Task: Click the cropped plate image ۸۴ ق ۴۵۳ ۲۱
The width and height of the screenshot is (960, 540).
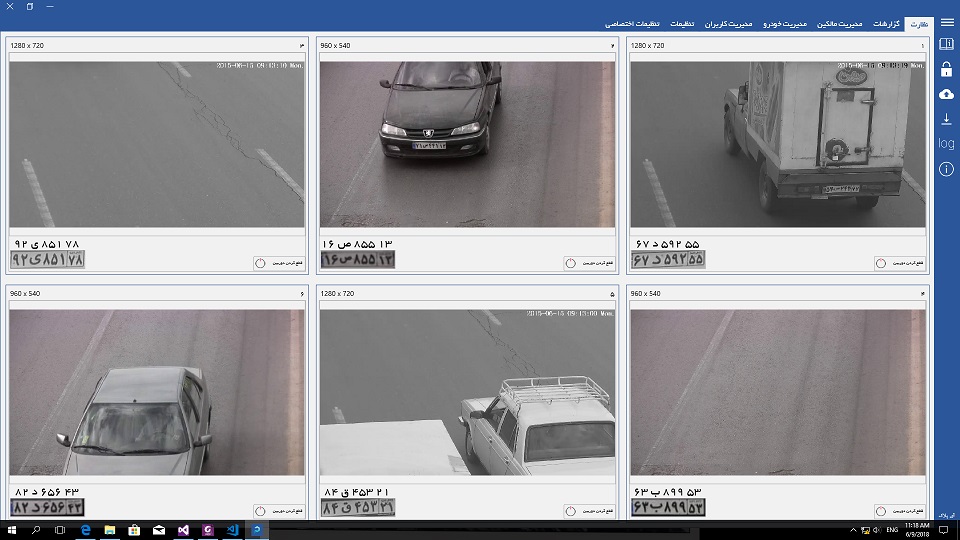Action: (358, 508)
